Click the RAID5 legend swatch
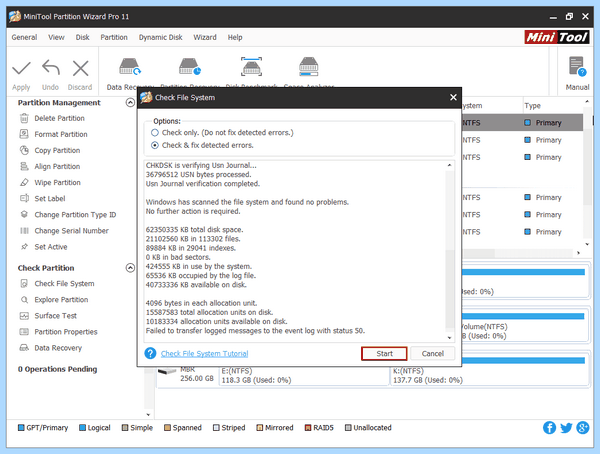The image size is (600, 454). click(x=308, y=428)
